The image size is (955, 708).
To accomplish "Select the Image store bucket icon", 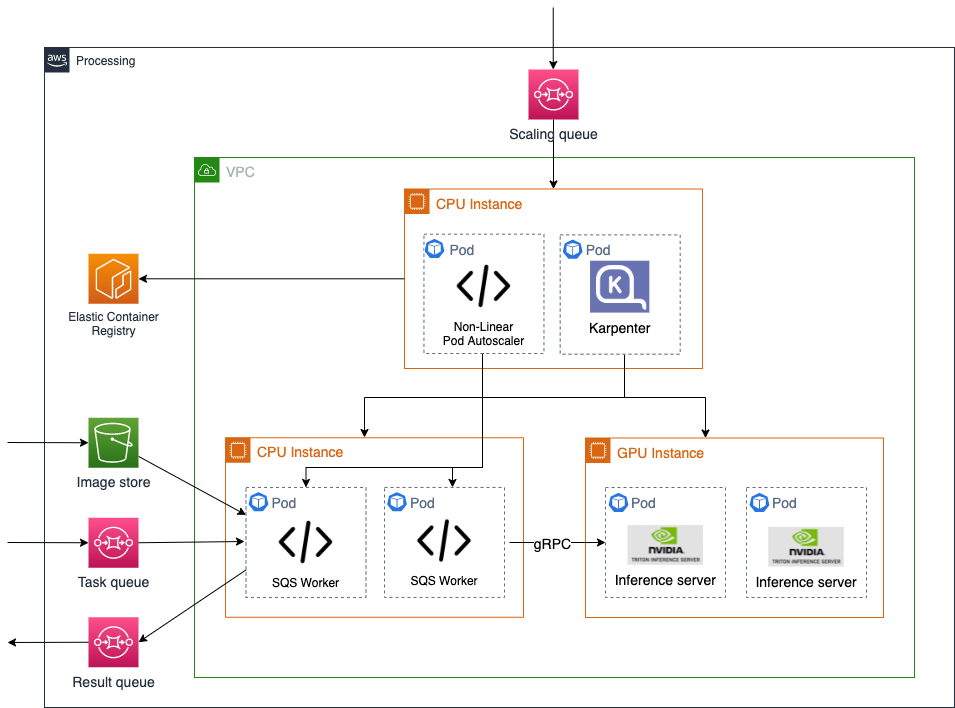I will click(112, 442).
